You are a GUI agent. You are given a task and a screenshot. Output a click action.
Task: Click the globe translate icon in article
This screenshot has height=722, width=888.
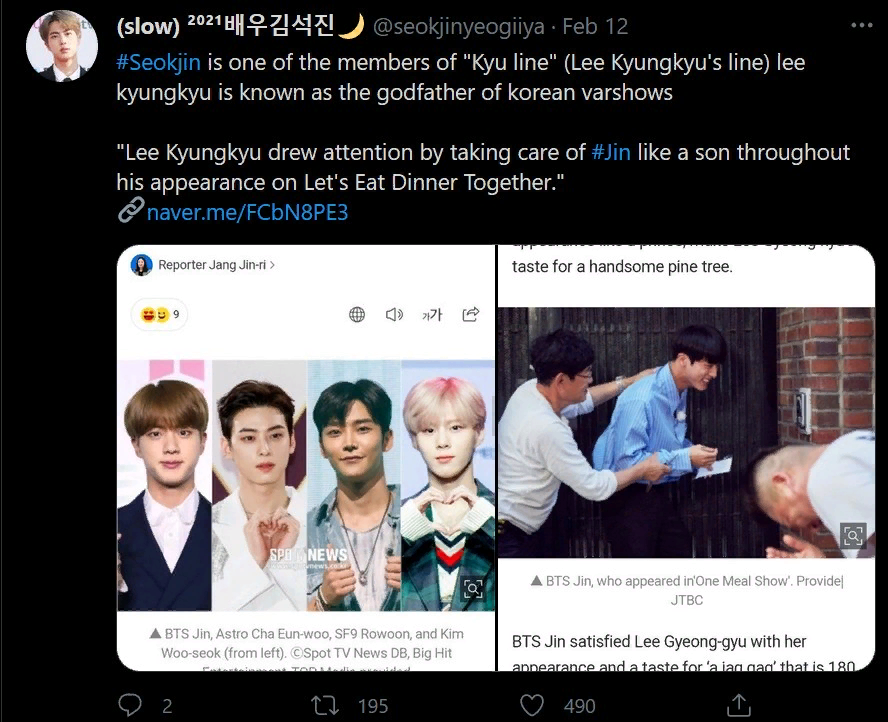(x=357, y=314)
